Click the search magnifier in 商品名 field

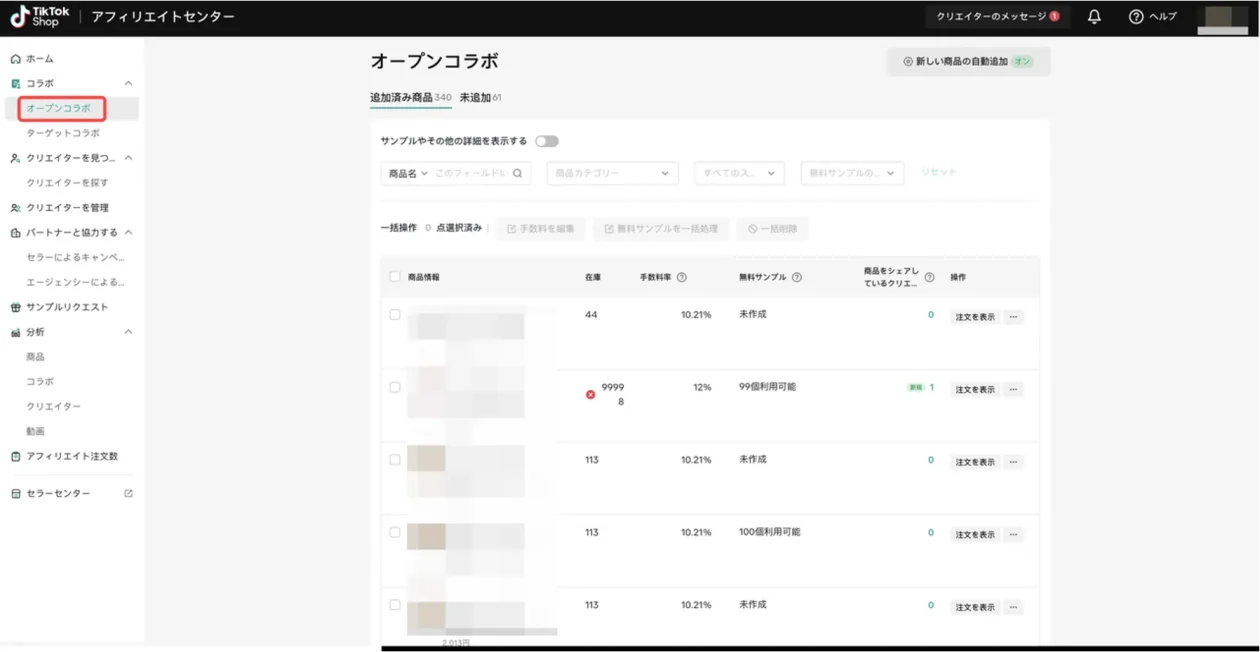click(x=517, y=173)
